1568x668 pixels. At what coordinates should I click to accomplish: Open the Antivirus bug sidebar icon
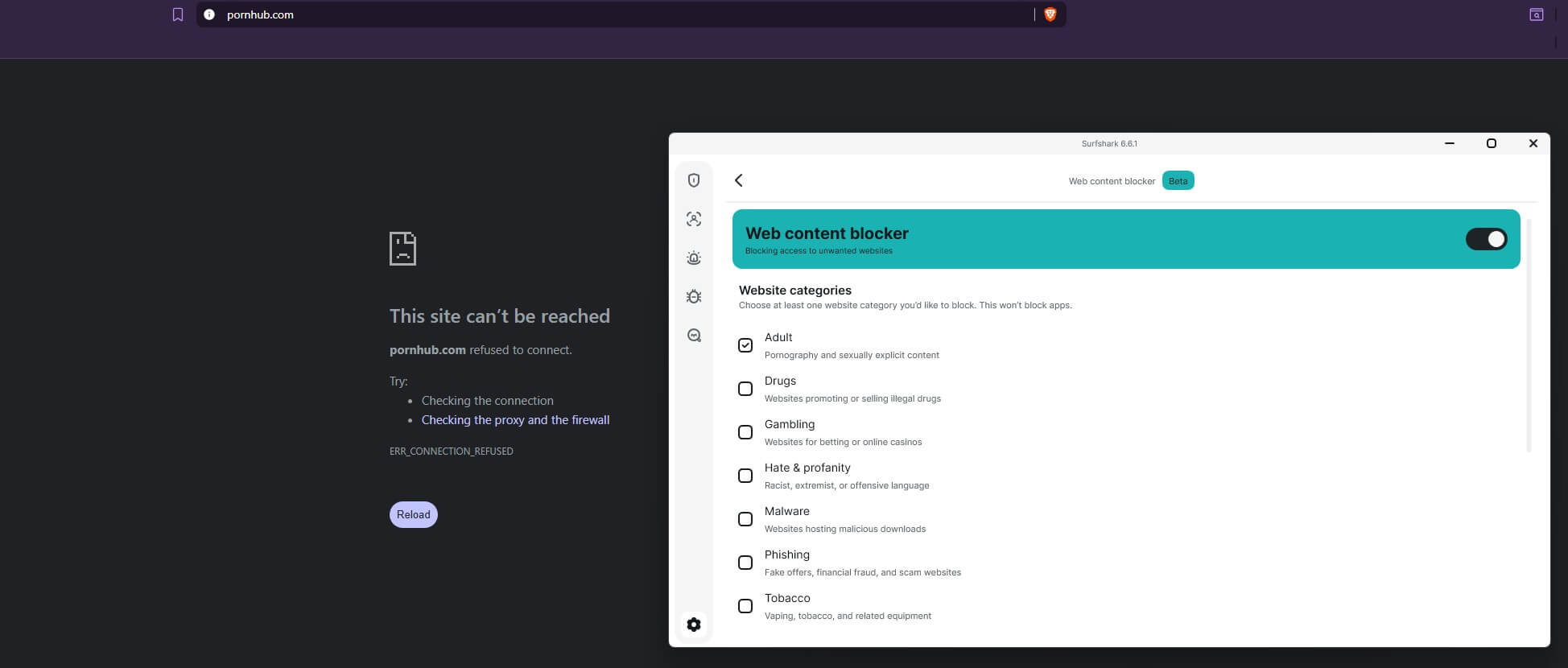[x=694, y=296]
